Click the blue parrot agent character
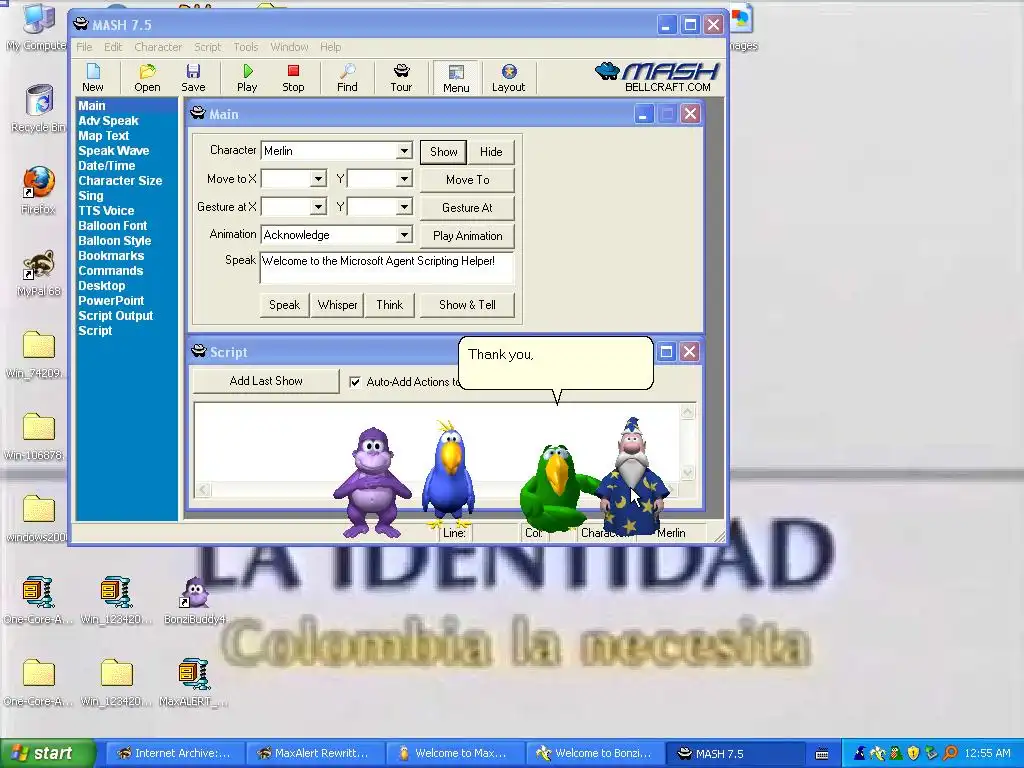The width and height of the screenshot is (1024, 768). [448, 474]
